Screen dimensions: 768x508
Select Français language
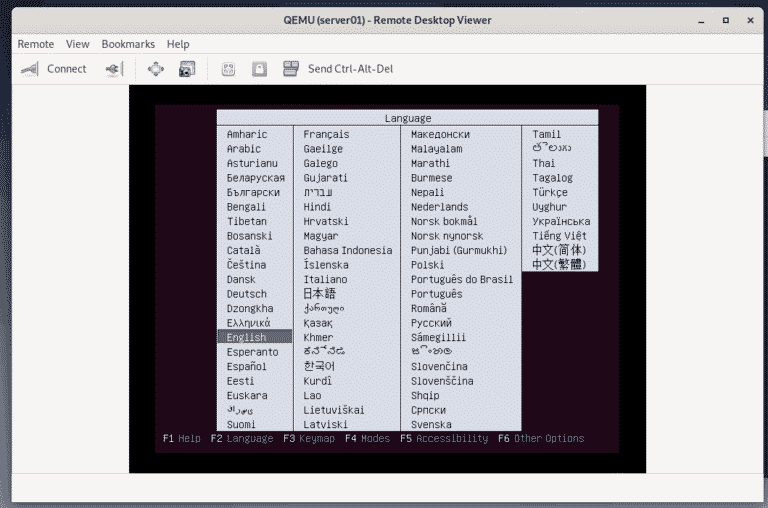(x=326, y=134)
